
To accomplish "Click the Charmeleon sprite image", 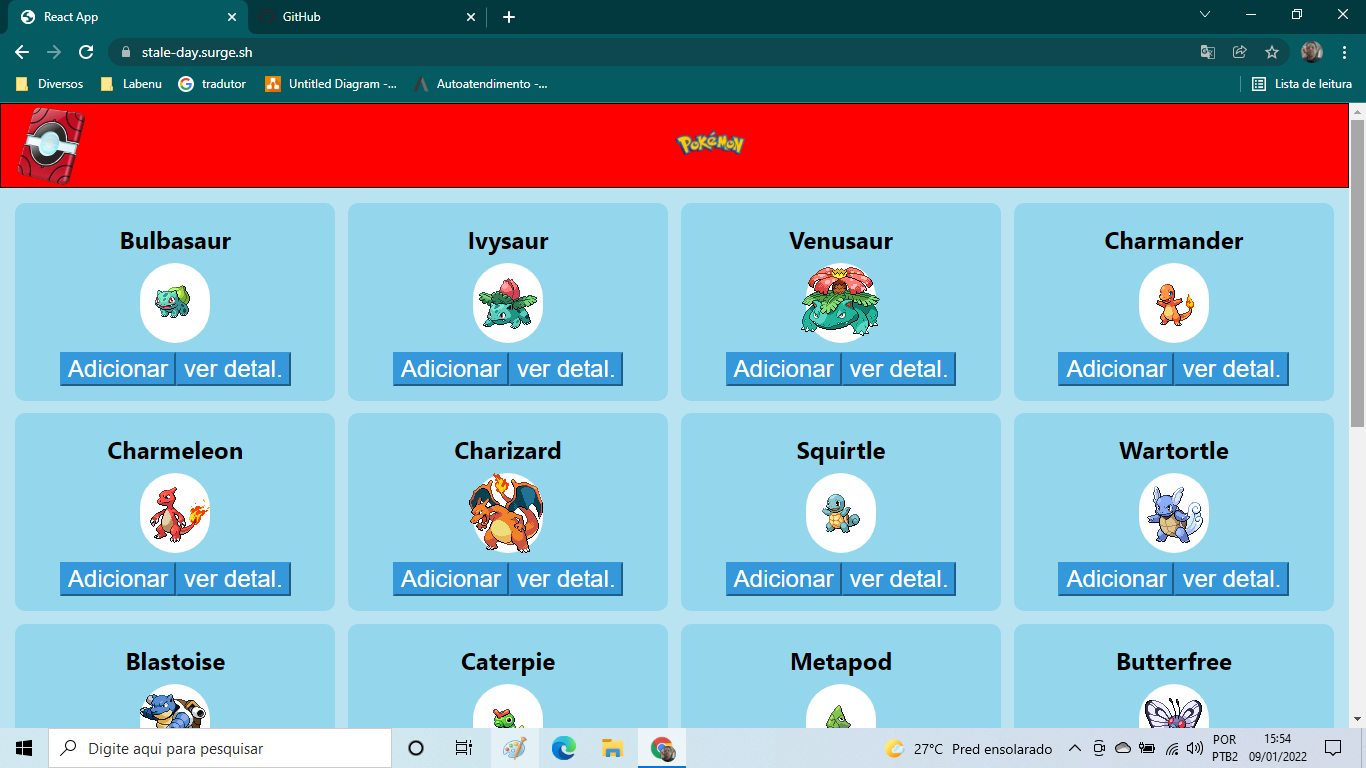I will coord(175,513).
